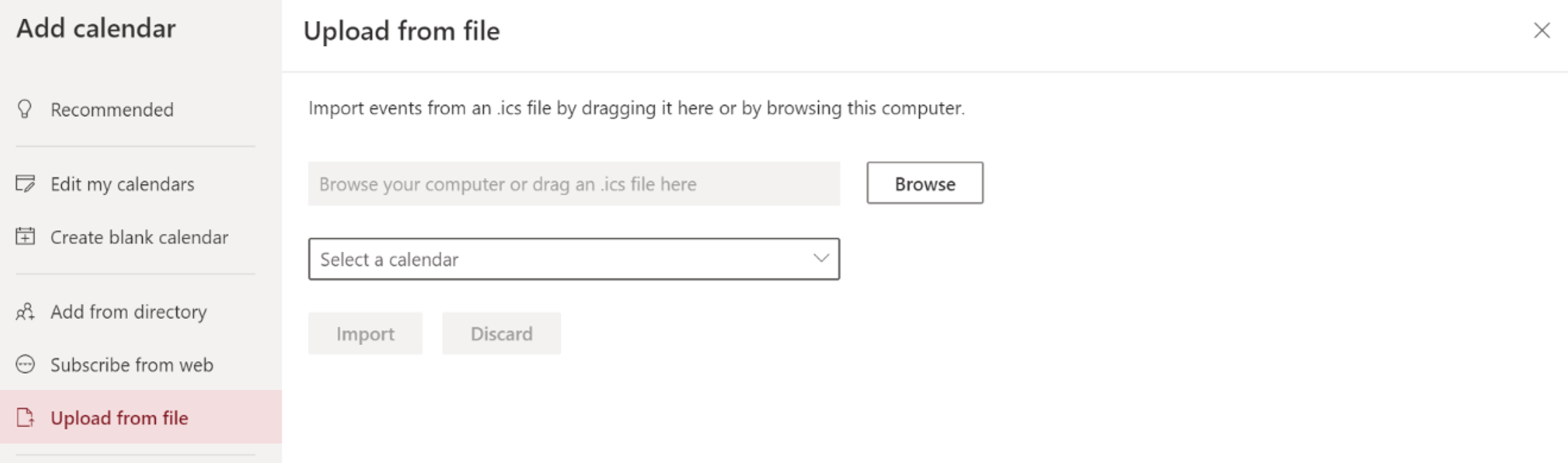Screen dimensions: 1568x463
Task: Close the Upload from file dialog
Action: [1541, 31]
